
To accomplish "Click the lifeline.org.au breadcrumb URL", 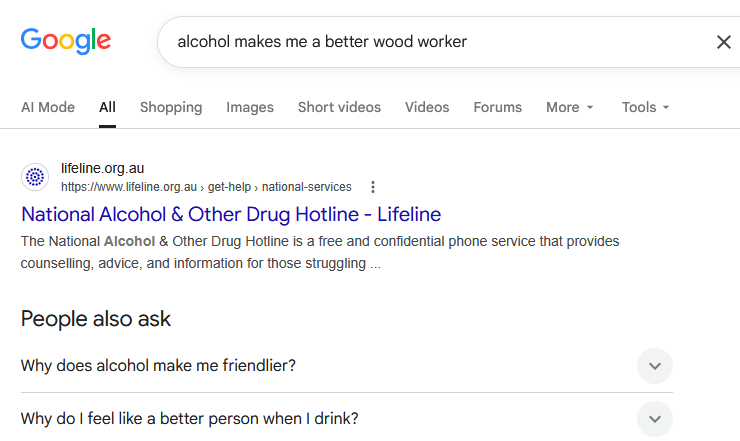I will click(206, 187).
